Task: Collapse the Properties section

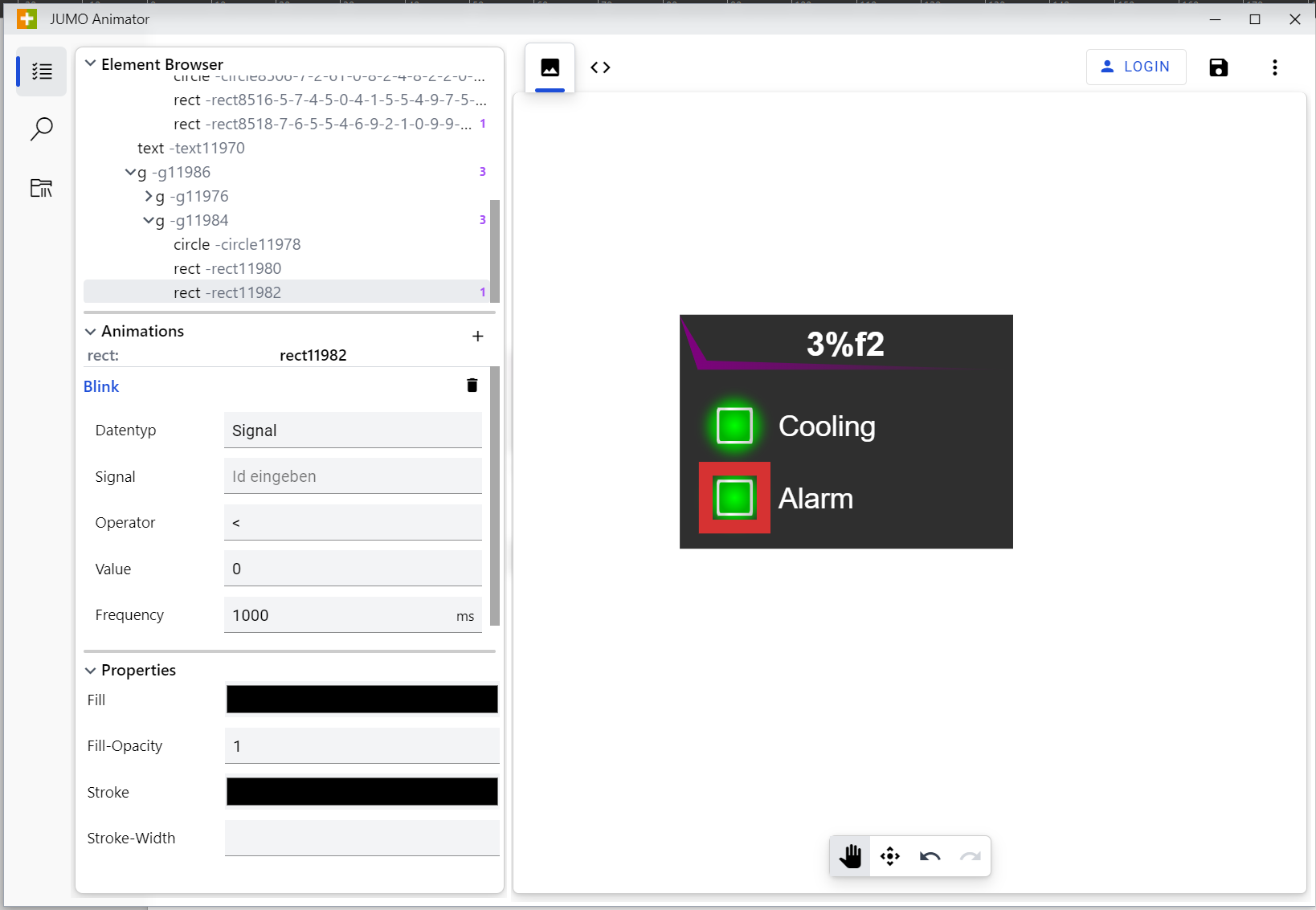Action: coord(91,670)
